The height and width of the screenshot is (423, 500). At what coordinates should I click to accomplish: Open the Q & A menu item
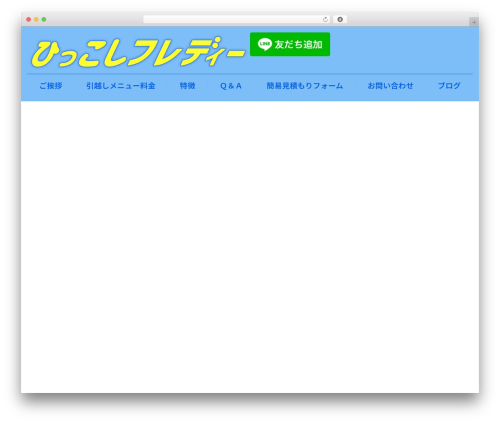[231, 86]
